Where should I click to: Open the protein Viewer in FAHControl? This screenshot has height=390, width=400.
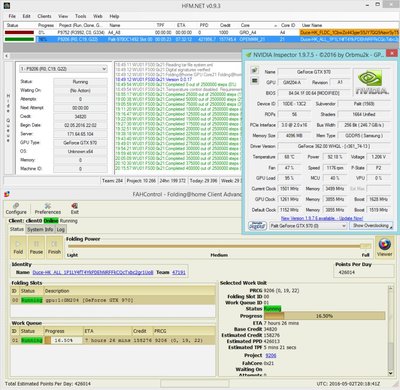(385, 247)
